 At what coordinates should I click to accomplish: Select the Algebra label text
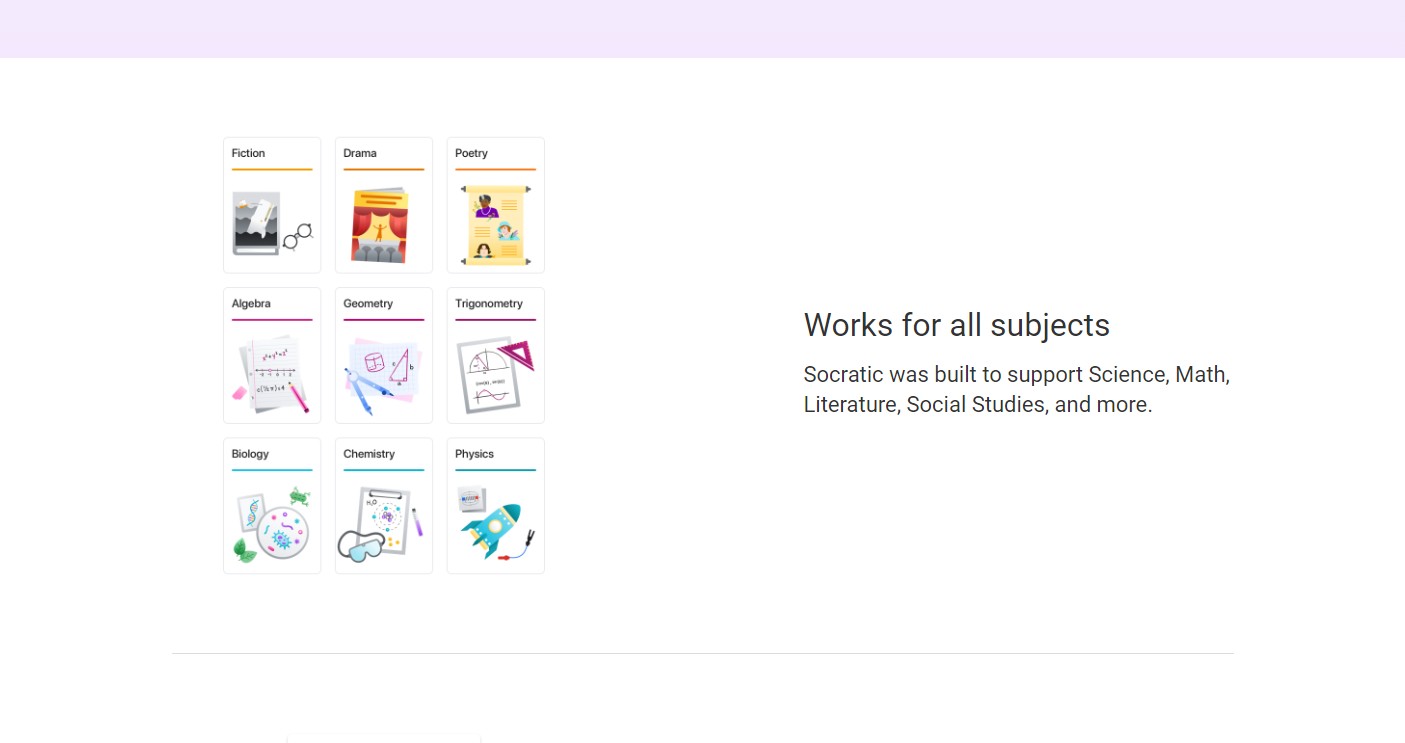(251, 303)
